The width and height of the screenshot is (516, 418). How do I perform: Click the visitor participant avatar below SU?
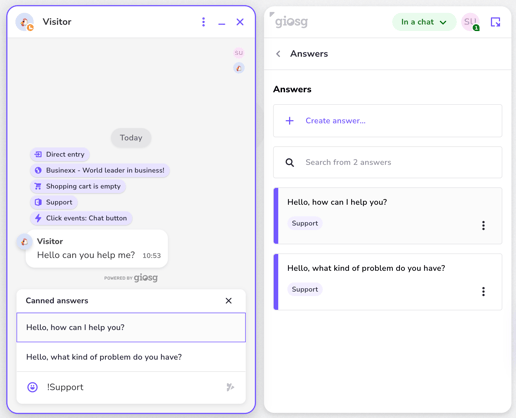tap(239, 68)
